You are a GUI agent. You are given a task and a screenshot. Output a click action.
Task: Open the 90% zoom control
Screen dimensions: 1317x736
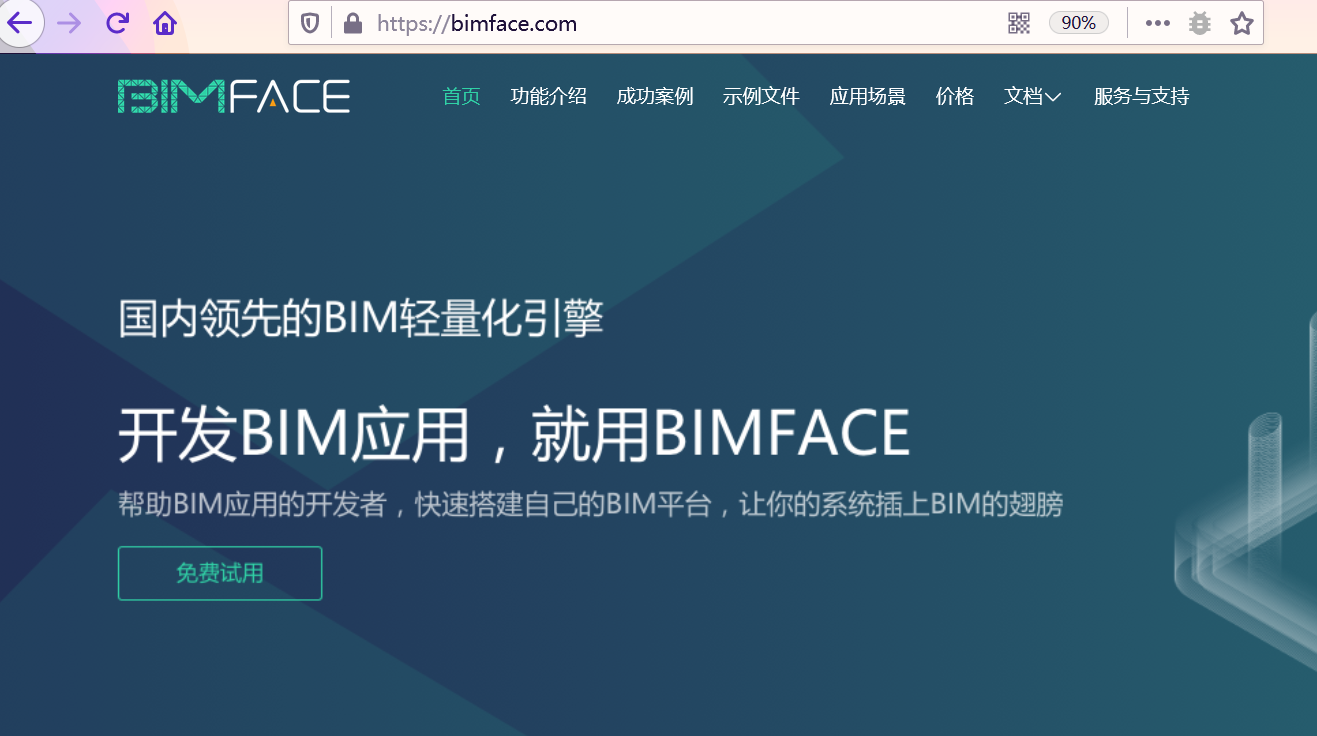click(x=1078, y=22)
